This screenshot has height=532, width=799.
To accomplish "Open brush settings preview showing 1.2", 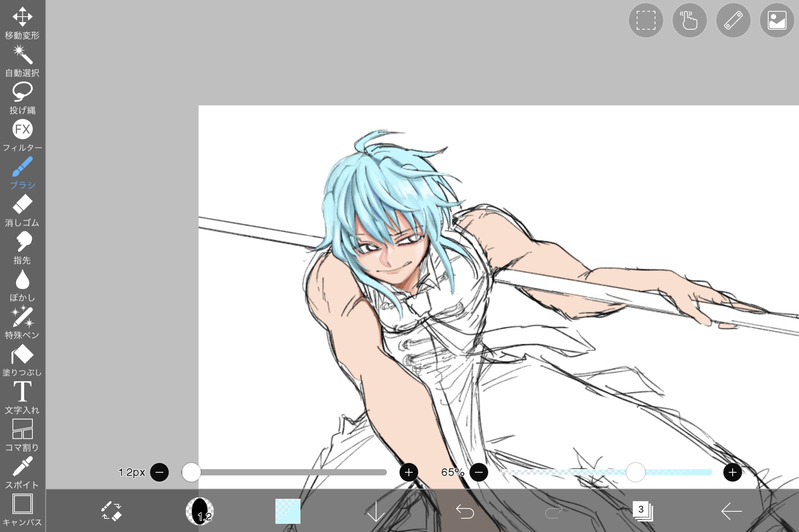I will [199, 511].
